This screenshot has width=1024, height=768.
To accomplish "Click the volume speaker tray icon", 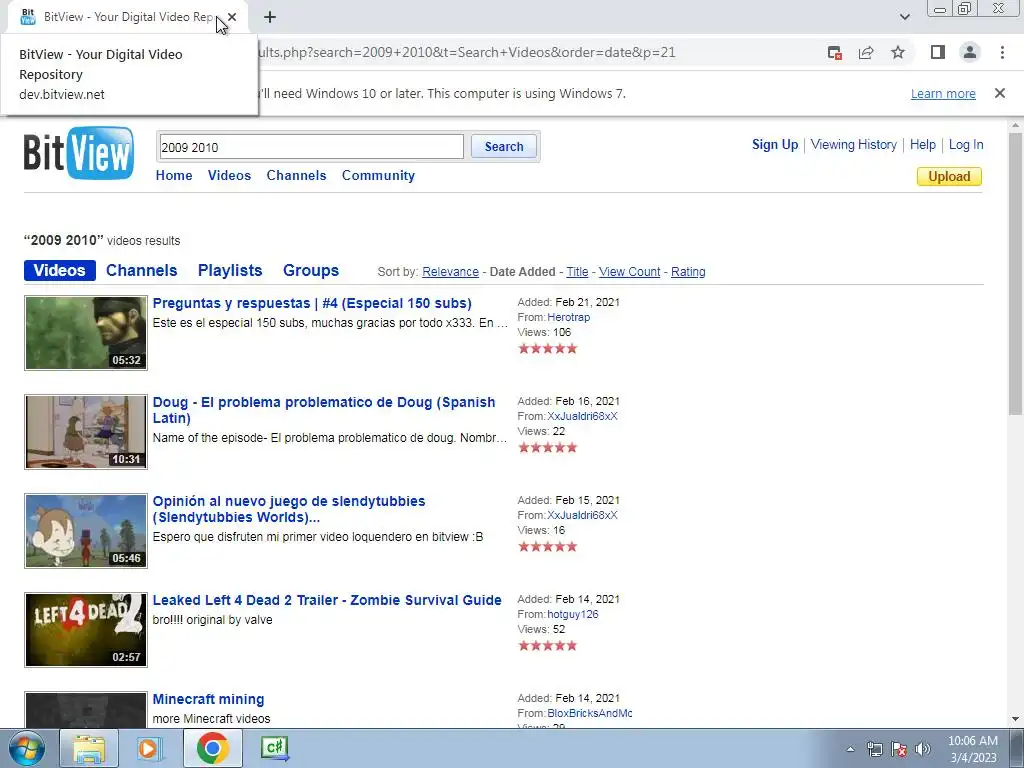I will point(923,749).
